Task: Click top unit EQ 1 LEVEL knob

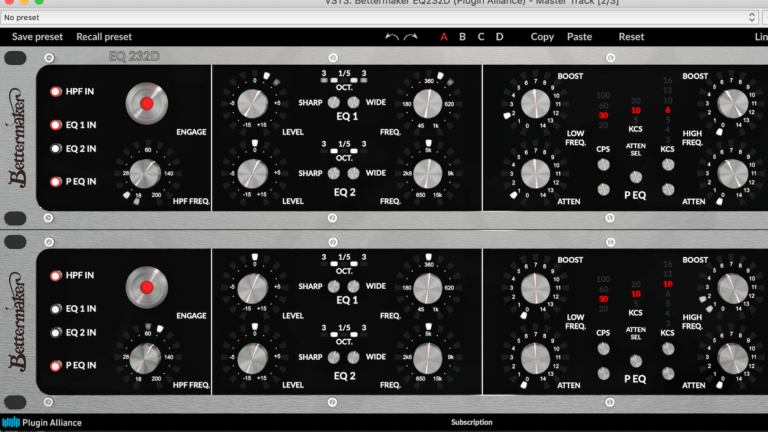Action: pyautogui.click(x=253, y=104)
